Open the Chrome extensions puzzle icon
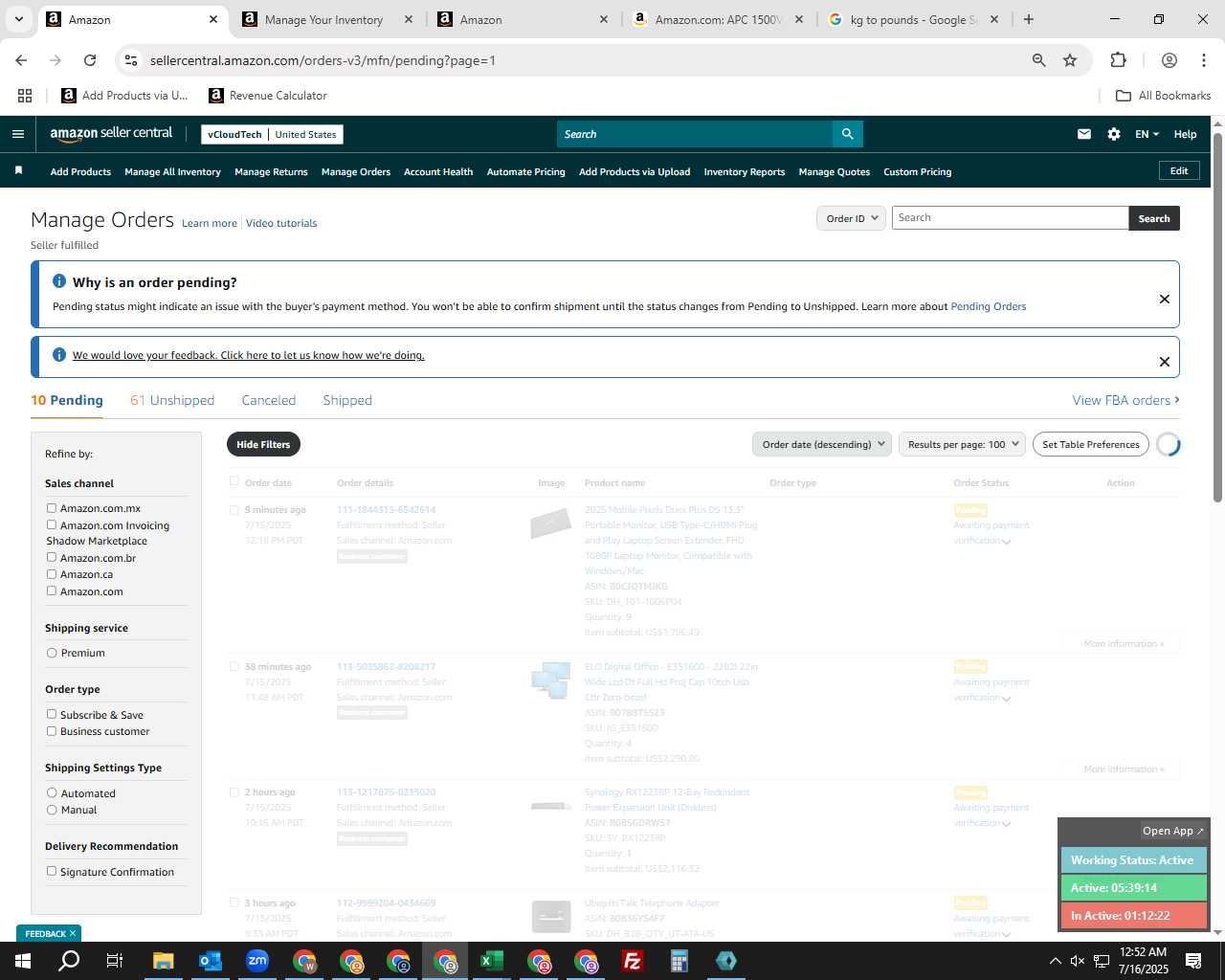 click(x=1118, y=60)
